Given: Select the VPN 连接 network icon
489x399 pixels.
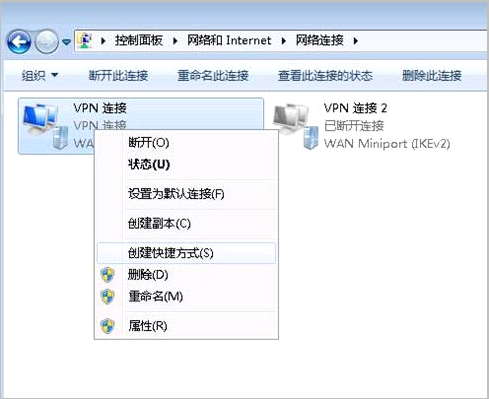Looking at the screenshot, I should click(45, 126).
